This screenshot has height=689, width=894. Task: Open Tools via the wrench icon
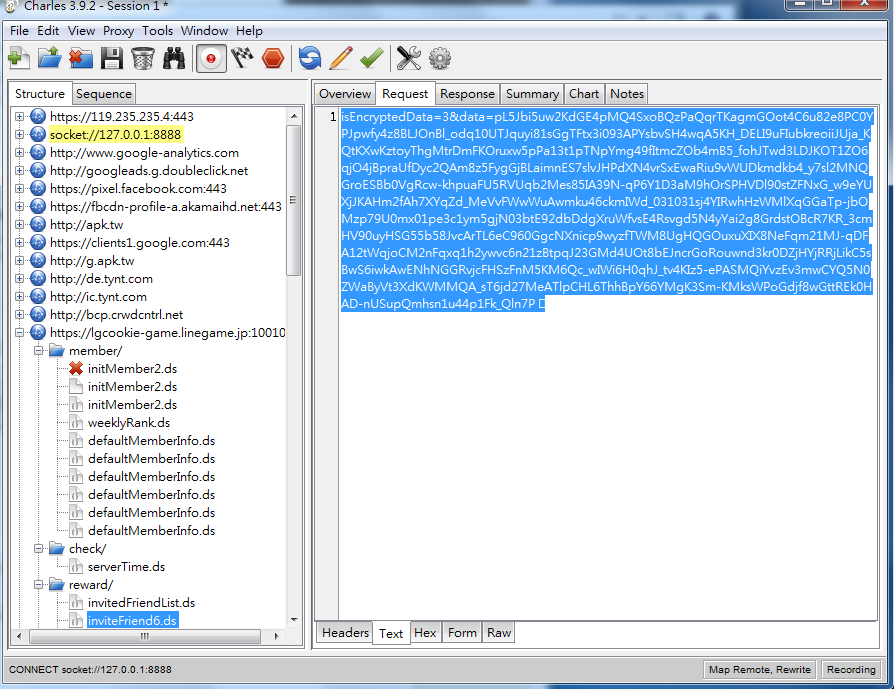[x=408, y=59]
